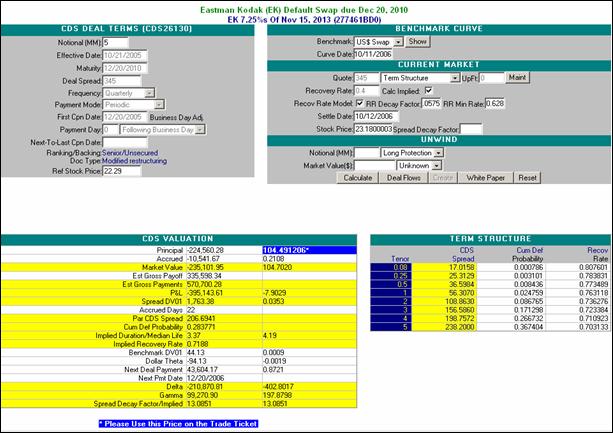
Task: Click the Unwind Market Value($) field
Action: (375, 166)
